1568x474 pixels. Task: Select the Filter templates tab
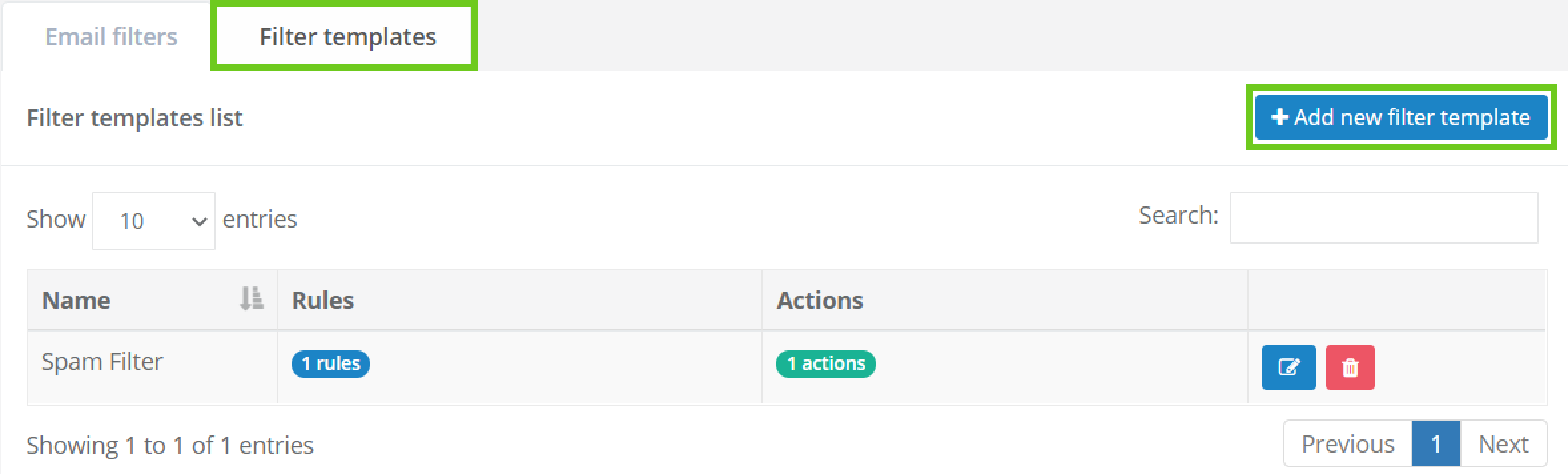point(347,37)
